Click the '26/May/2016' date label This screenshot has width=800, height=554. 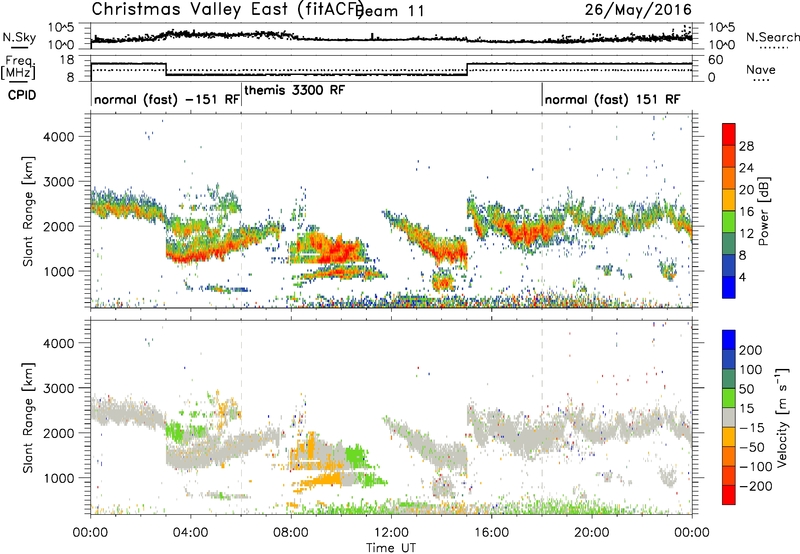[x=638, y=10]
